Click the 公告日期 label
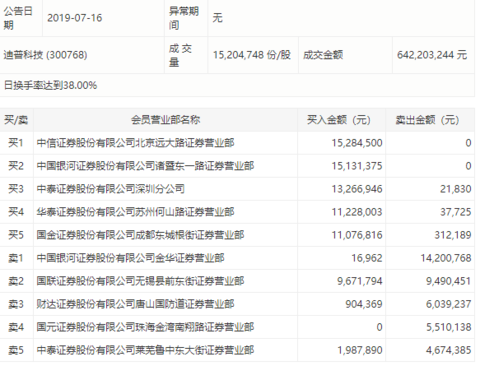The width and height of the screenshot is (480, 366). click(18, 18)
